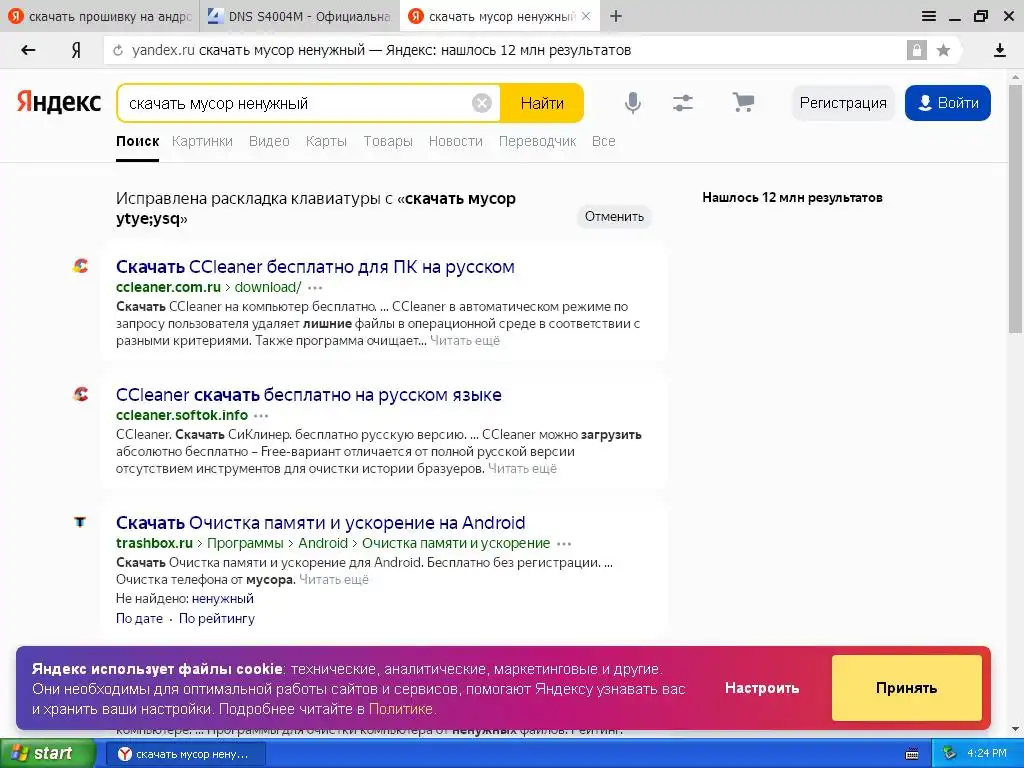Screen dimensions: 1024x768
Task: Click the 4:24 PM clock
Action: tap(987, 754)
